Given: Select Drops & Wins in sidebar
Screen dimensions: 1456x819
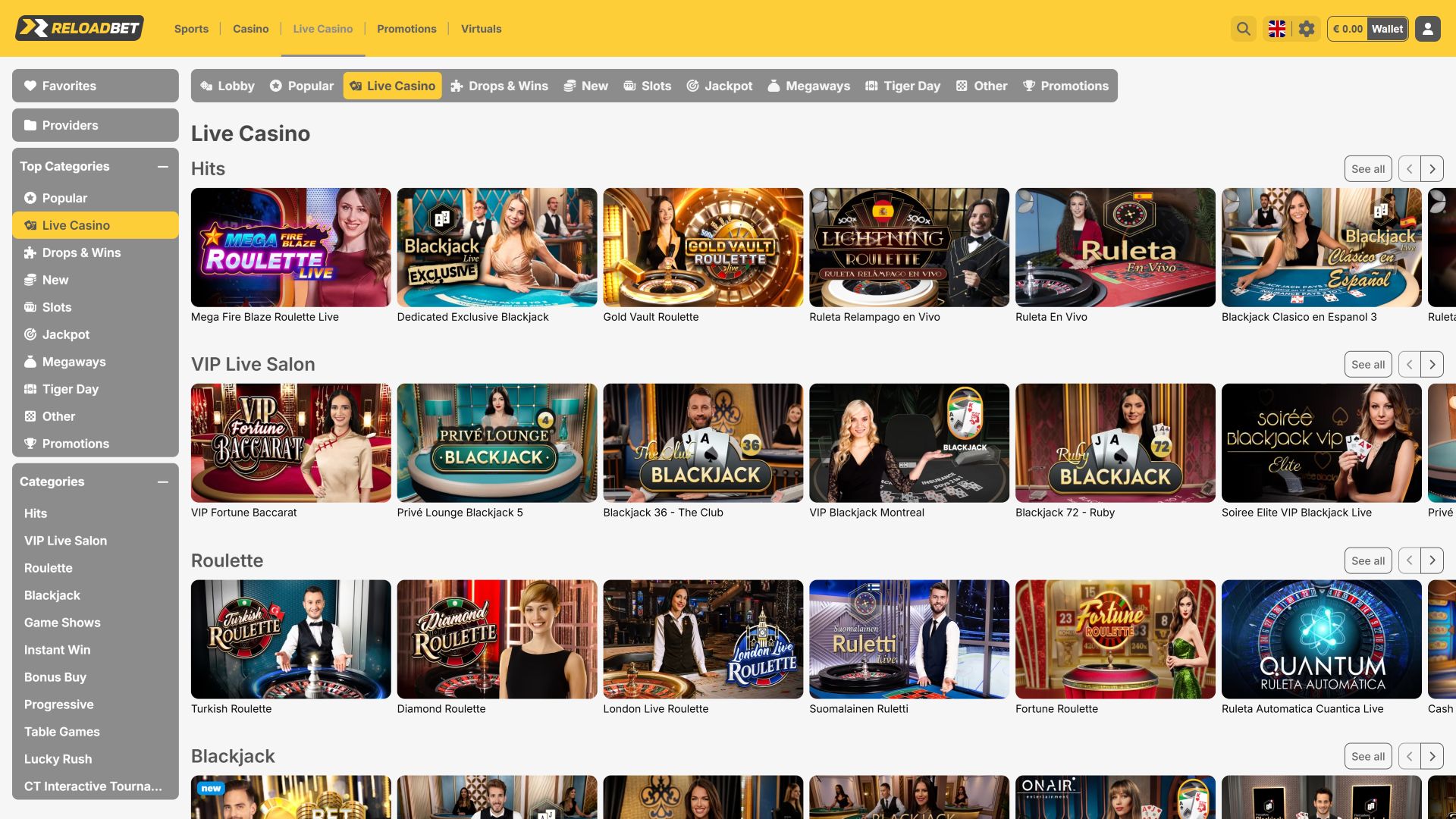Looking at the screenshot, I should click(x=96, y=253).
